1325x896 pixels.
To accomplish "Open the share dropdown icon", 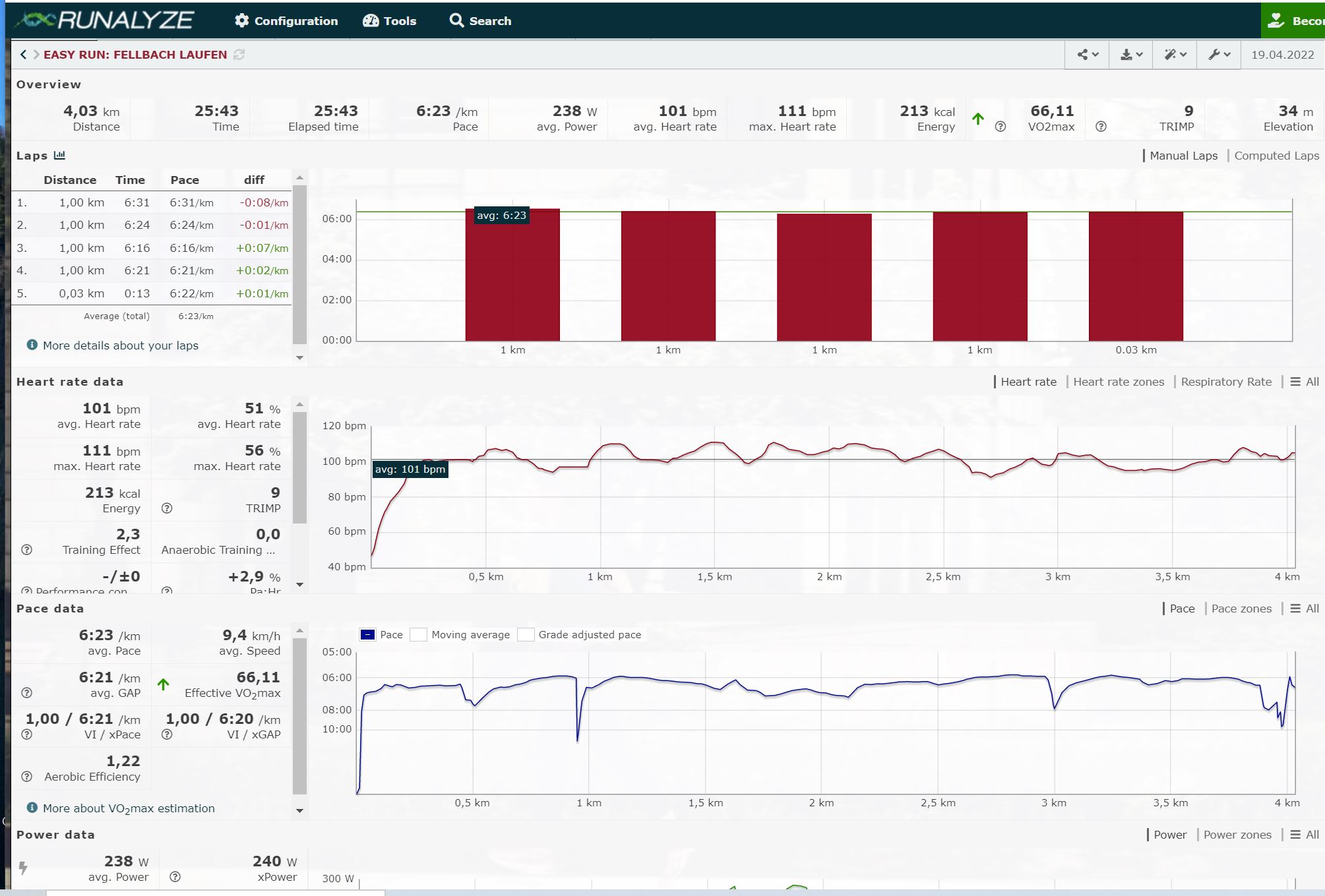I will tap(1088, 55).
